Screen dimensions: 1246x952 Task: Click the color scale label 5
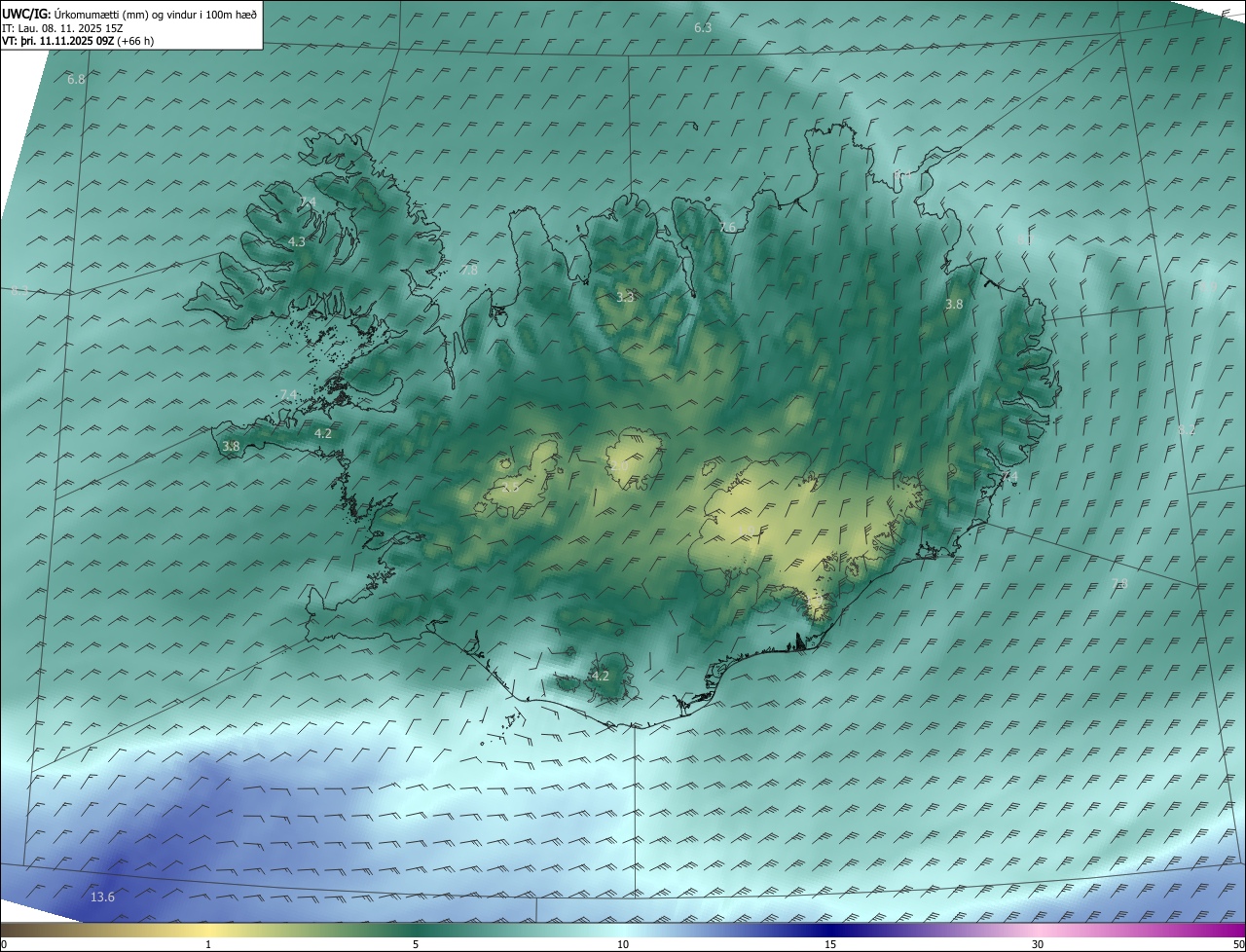(x=416, y=944)
